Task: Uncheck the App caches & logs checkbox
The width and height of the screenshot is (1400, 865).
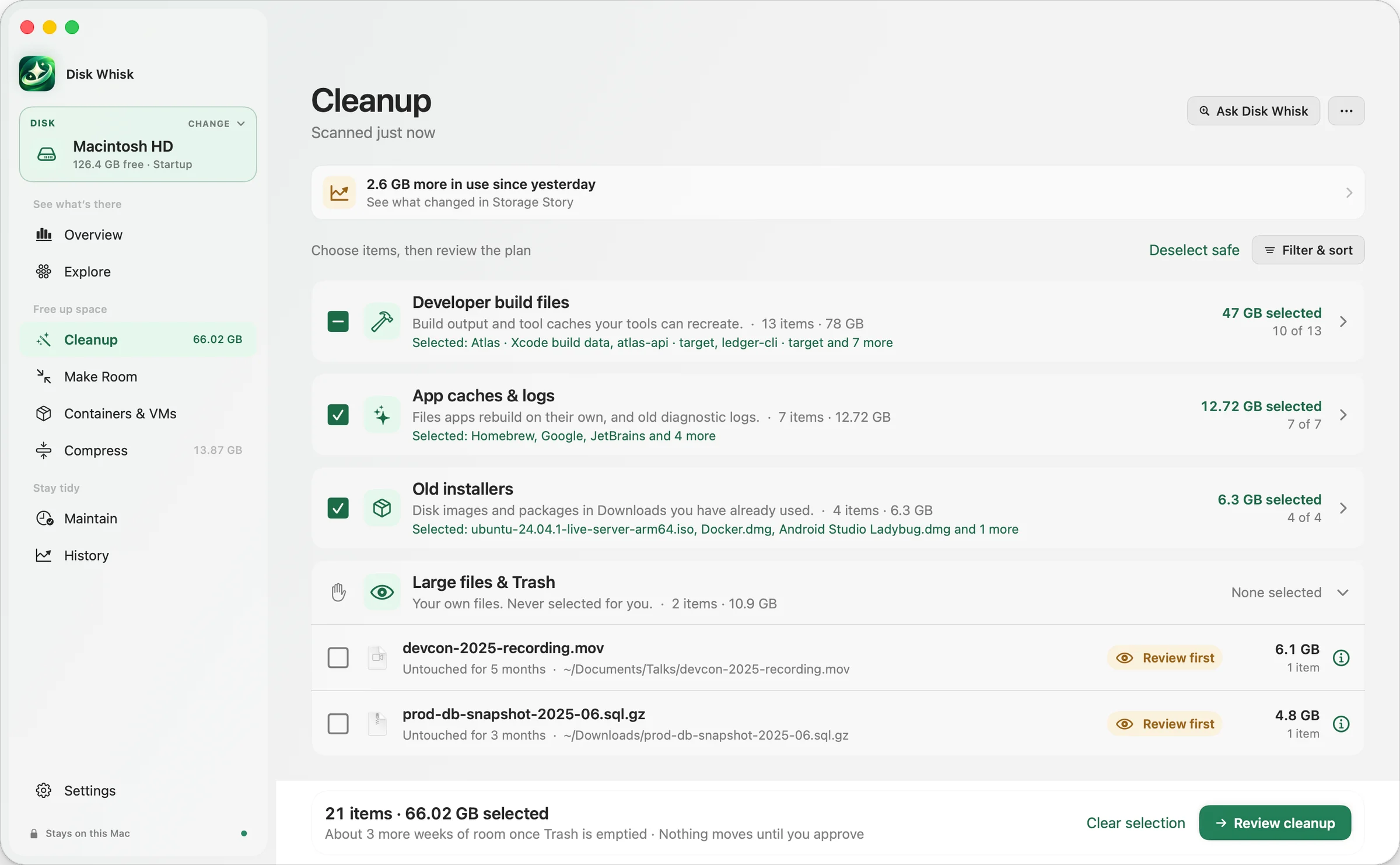Action: pyautogui.click(x=338, y=415)
